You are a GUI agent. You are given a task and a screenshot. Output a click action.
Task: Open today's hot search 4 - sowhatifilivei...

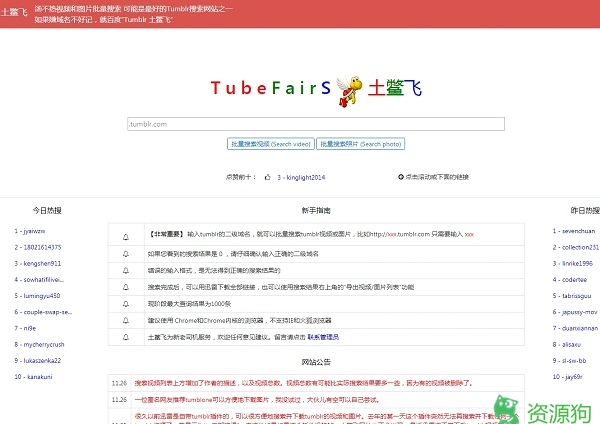click(39, 280)
